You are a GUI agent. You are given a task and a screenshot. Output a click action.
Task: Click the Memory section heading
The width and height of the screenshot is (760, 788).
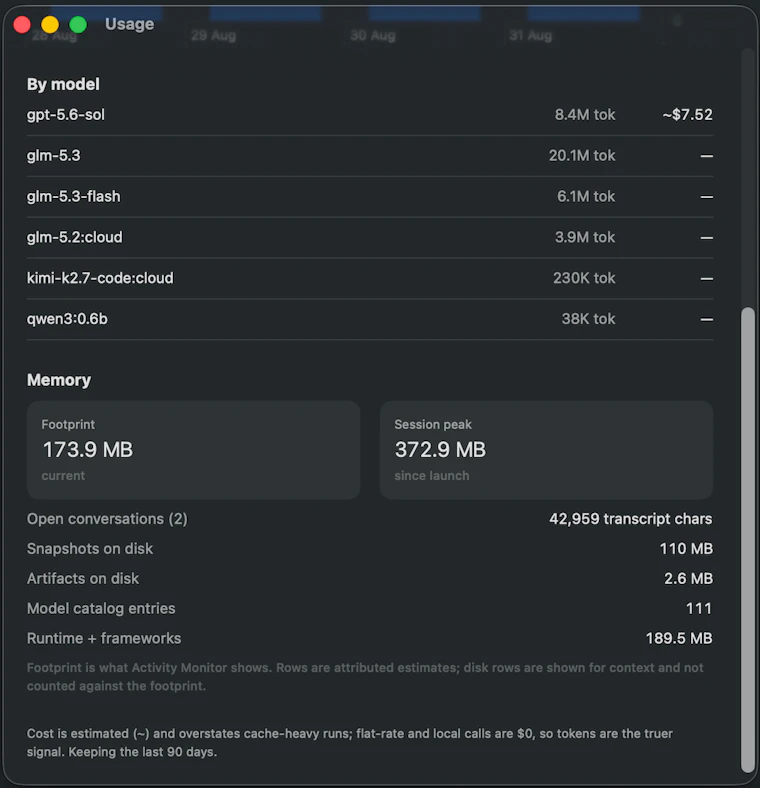[59, 380]
